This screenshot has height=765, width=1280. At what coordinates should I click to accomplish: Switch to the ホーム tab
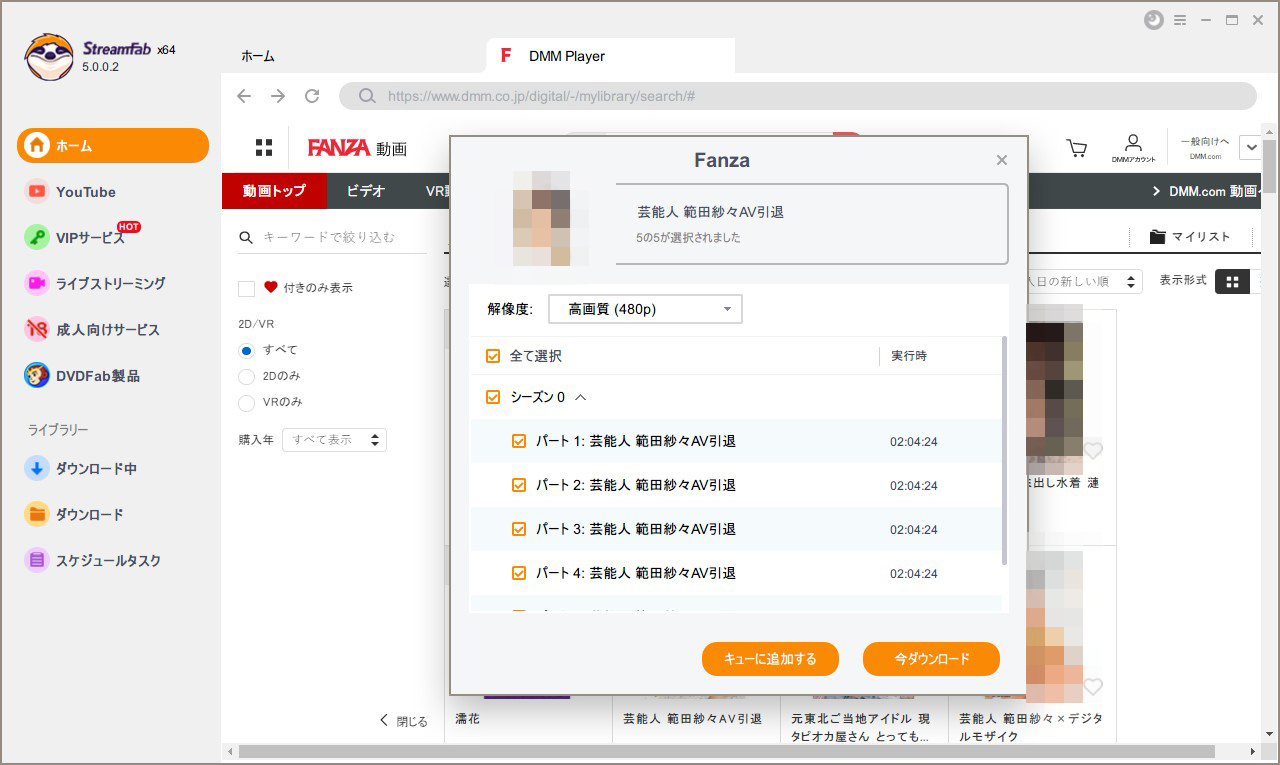click(x=257, y=56)
